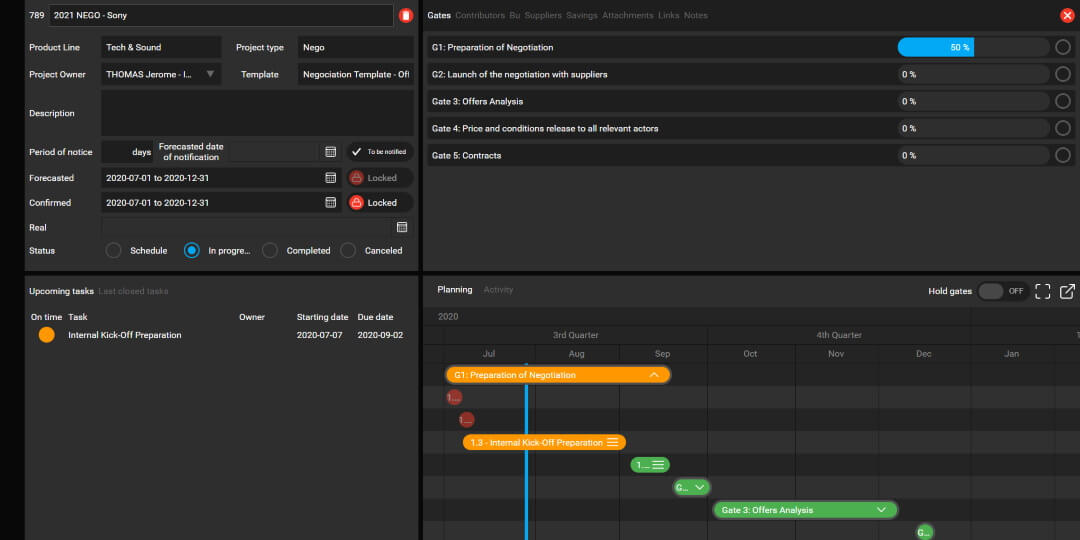Image resolution: width=1080 pixels, height=540 pixels.
Task: Switch to the Suppliers tab
Action: tap(543, 16)
